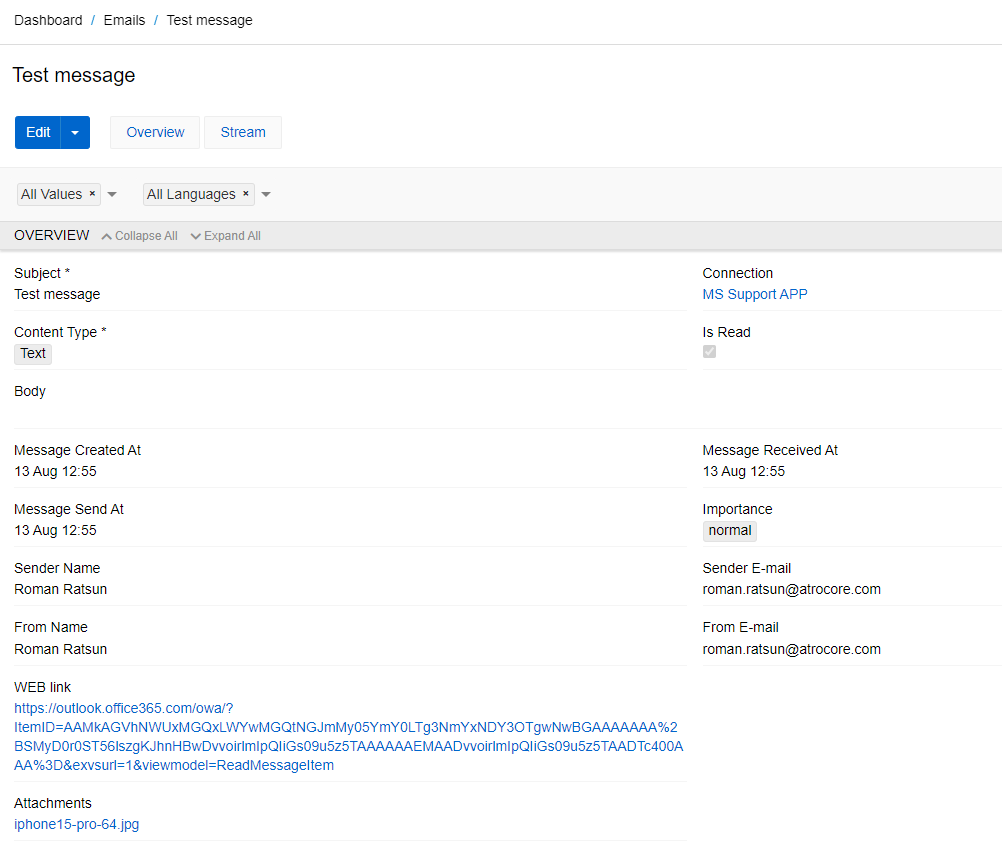1002x847 pixels.
Task: Click the Edit button
Action: coord(38,132)
